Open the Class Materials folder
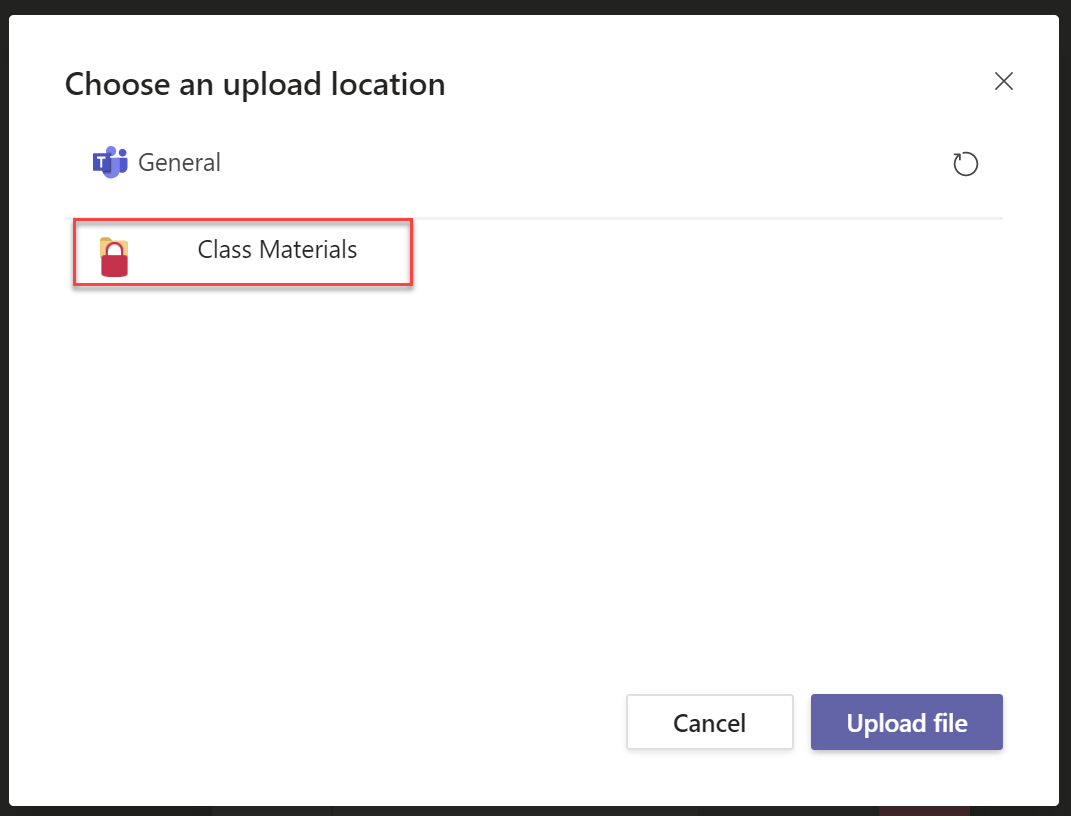 point(277,250)
